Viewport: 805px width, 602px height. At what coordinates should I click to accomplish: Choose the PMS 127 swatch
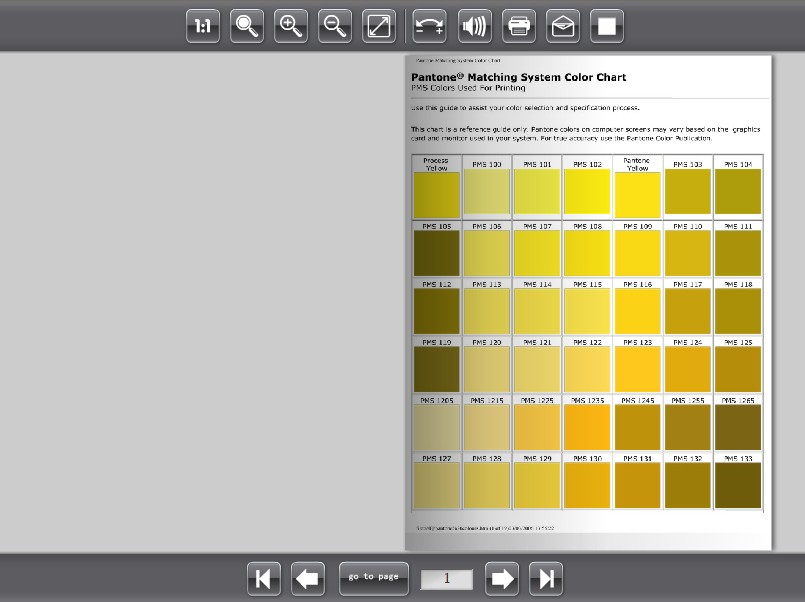pyautogui.click(x=437, y=485)
